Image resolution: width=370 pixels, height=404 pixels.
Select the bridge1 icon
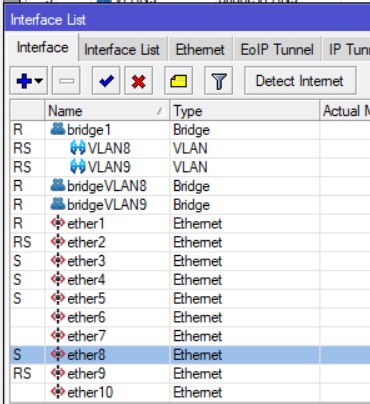pyautogui.click(x=58, y=129)
